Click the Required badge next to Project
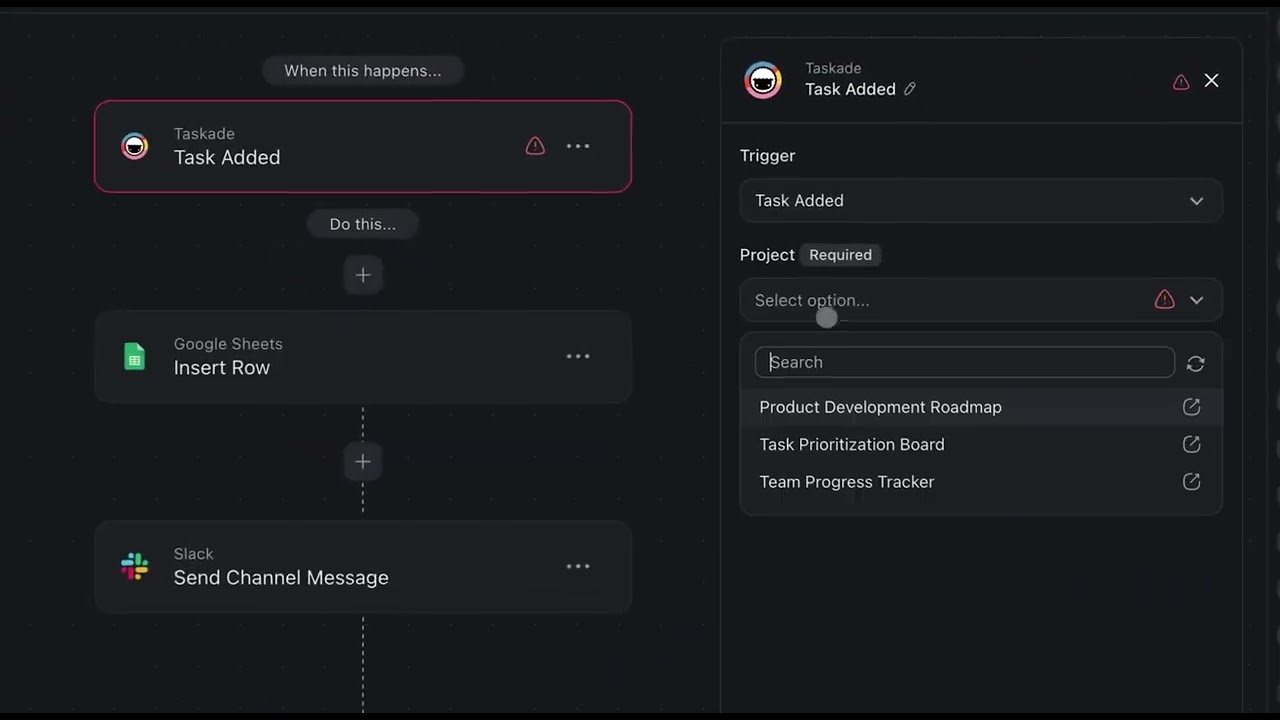Viewport: 1280px width, 720px height. [841, 255]
